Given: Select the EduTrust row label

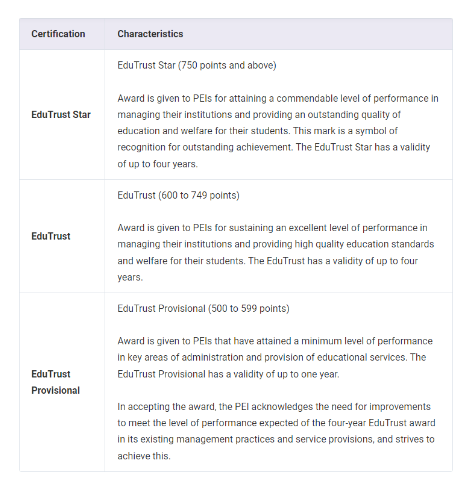Looking at the screenshot, I should tap(51, 236).
